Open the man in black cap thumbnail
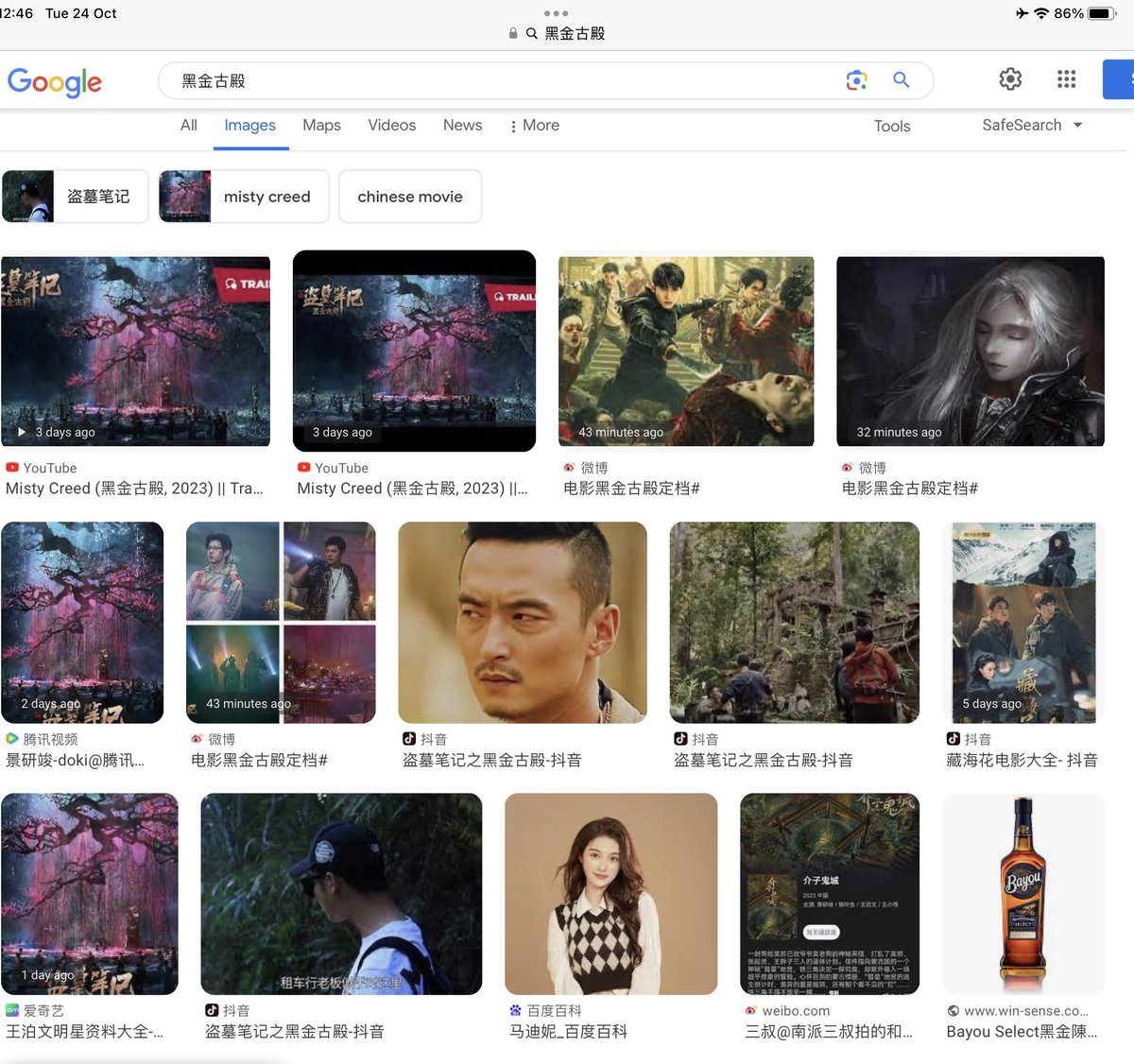This screenshot has width=1134, height=1064. pyautogui.click(x=341, y=894)
